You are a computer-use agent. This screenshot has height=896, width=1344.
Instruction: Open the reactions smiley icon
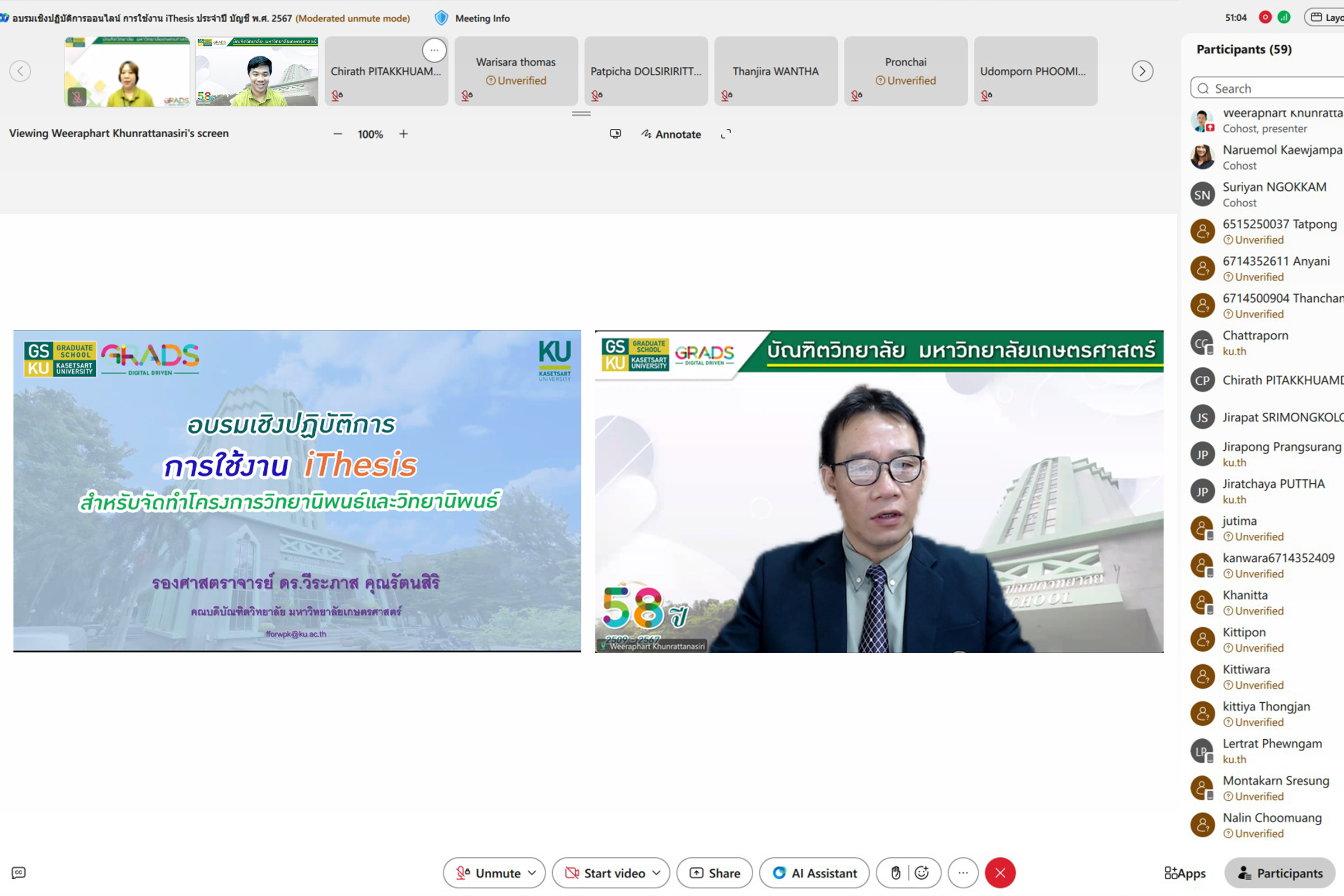[921, 873]
